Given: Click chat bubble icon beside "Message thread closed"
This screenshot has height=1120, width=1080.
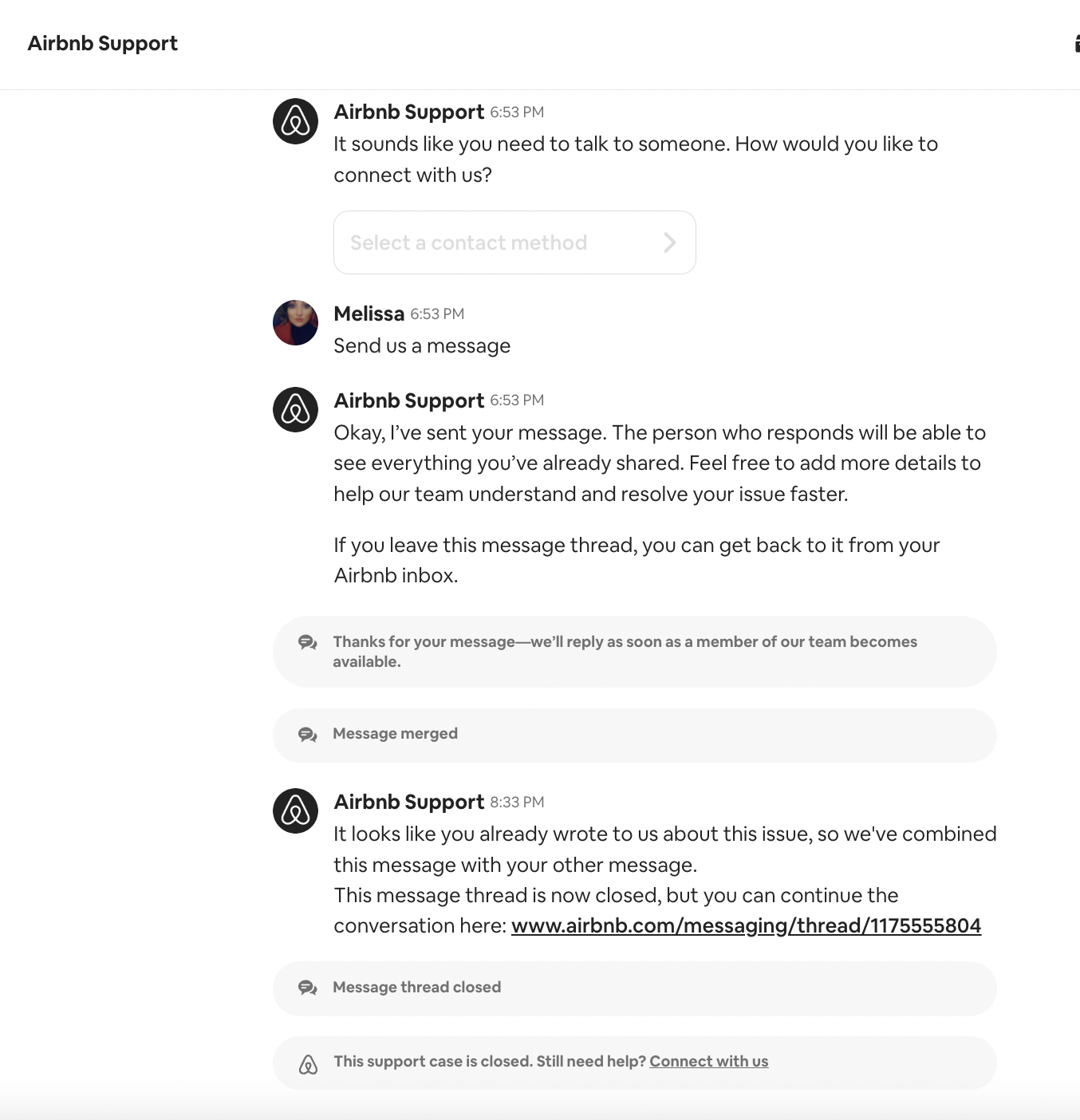Looking at the screenshot, I should pos(308,988).
